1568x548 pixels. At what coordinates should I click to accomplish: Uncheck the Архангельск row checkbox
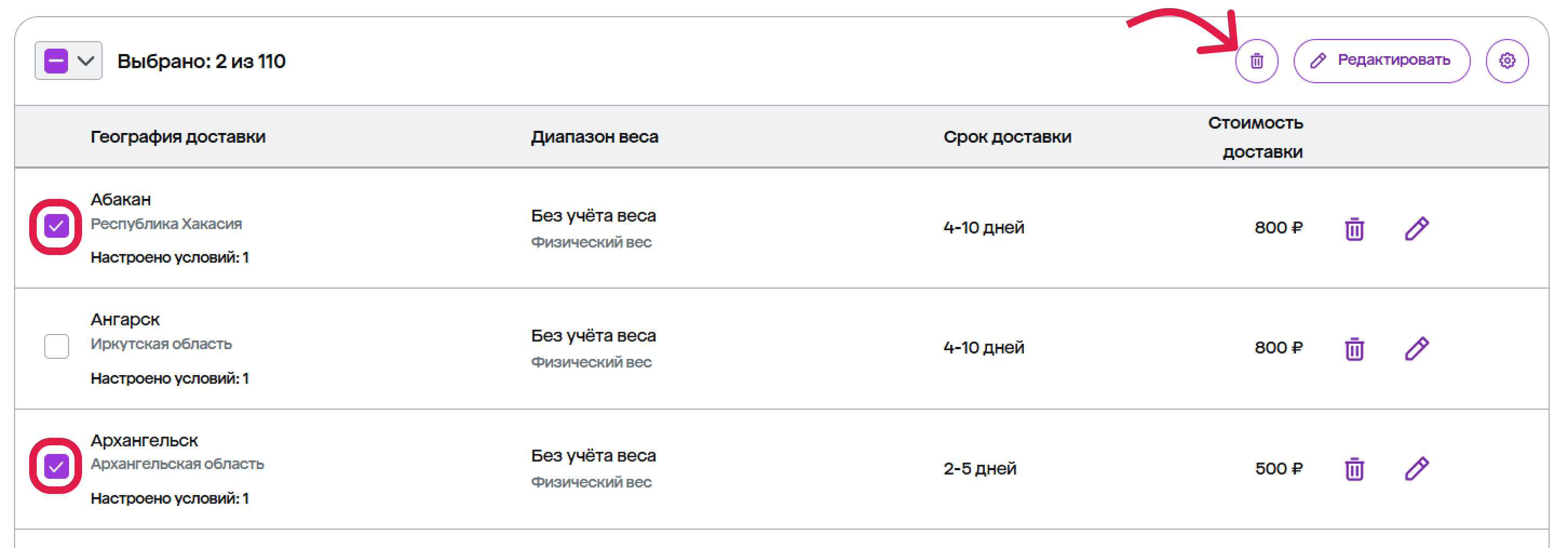[x=56, y=466]
